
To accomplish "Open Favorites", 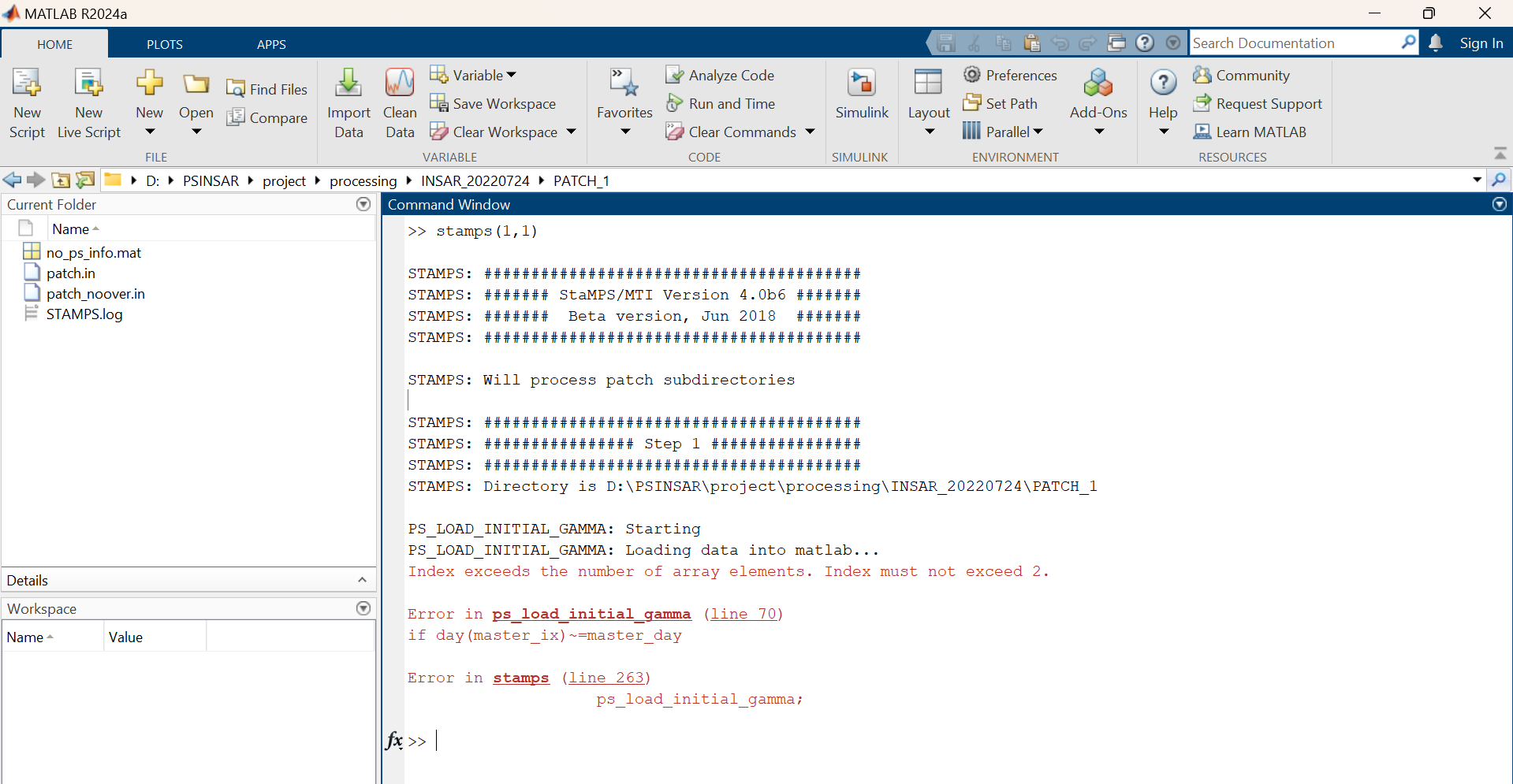I will (624, 103).
